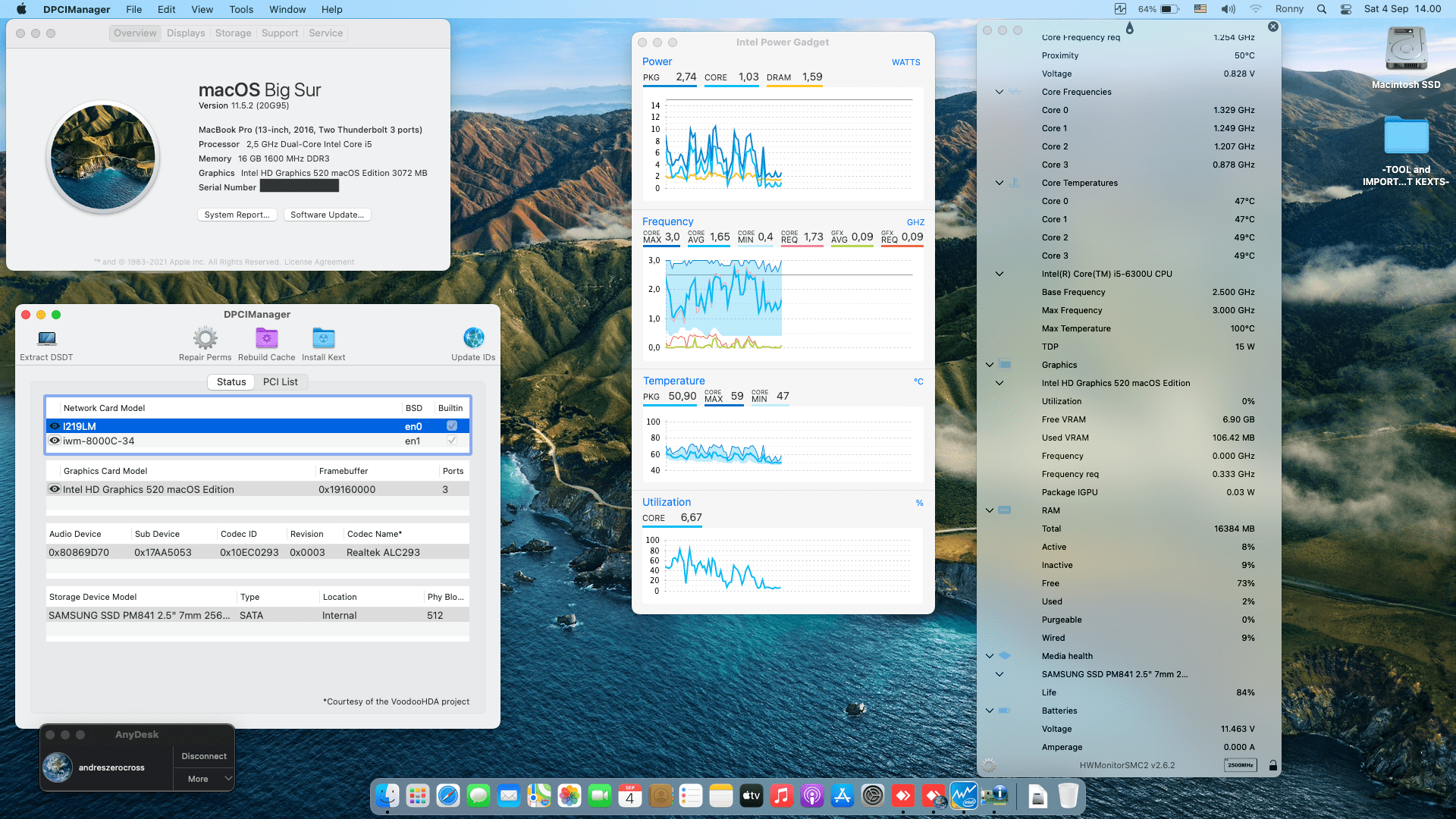The width and height of the screenshot is (1456, 819).
Task: Click the pin drop icon atop HWMonitorSMC2
Action: [1129, 27]
